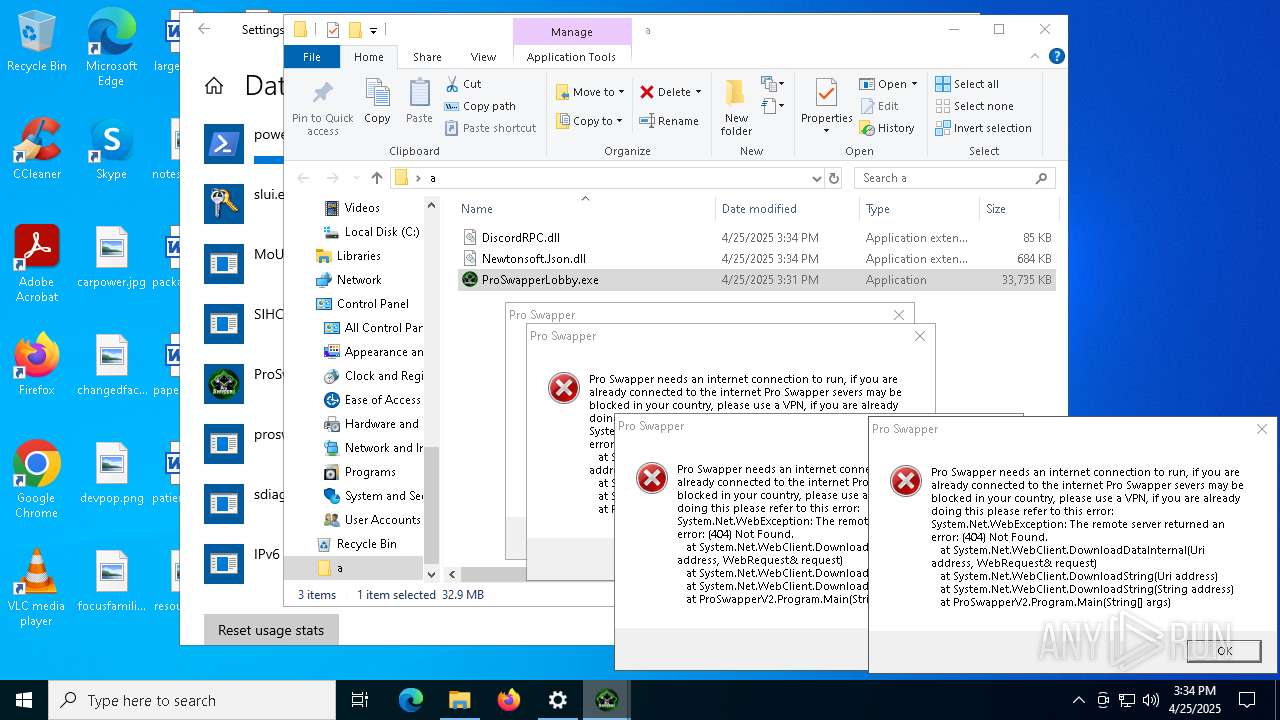Click the Paste ribbon icon
Viewport: 1280px width, 720px height.
(419, 102)
